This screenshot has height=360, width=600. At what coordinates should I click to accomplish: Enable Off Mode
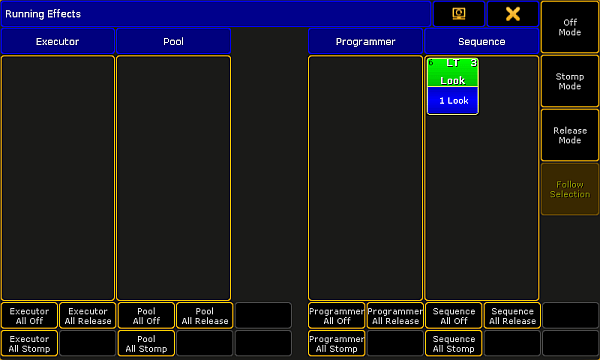click(570, 27)
